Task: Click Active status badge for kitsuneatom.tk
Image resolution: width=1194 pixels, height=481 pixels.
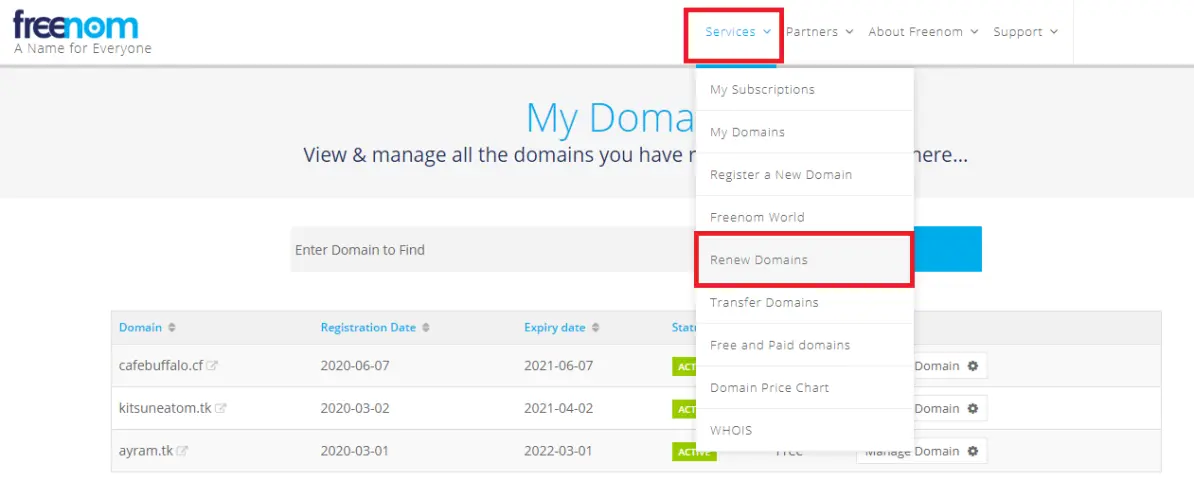Action: click(x=684, y=409)
